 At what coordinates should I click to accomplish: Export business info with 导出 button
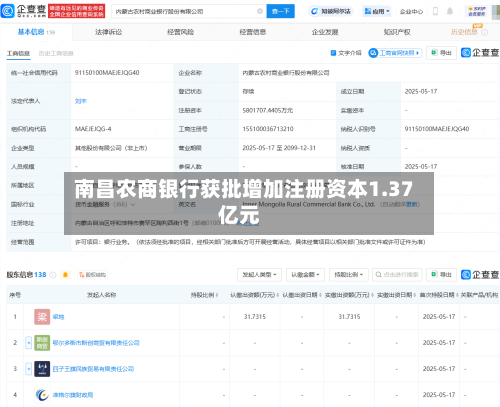point(441,53)
